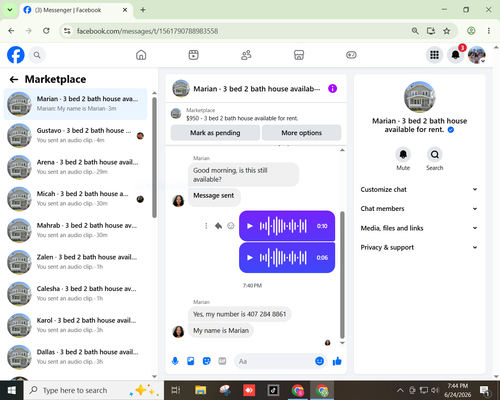Open conversation information purple icon

[332, 88]
